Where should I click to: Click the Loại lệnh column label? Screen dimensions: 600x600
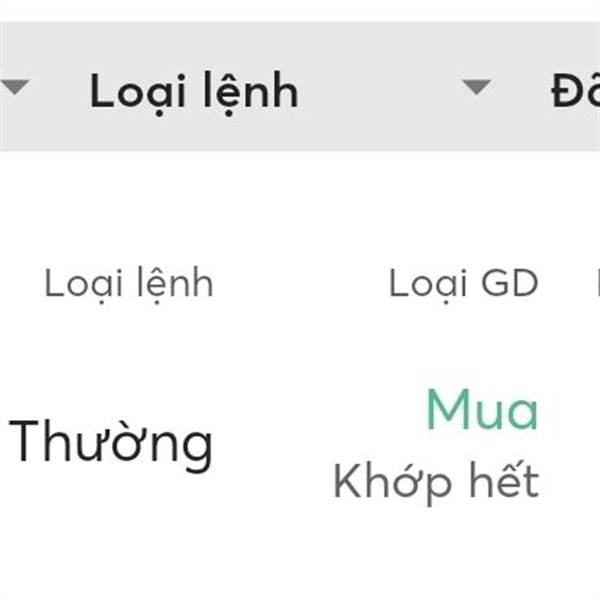click(129, 284)
